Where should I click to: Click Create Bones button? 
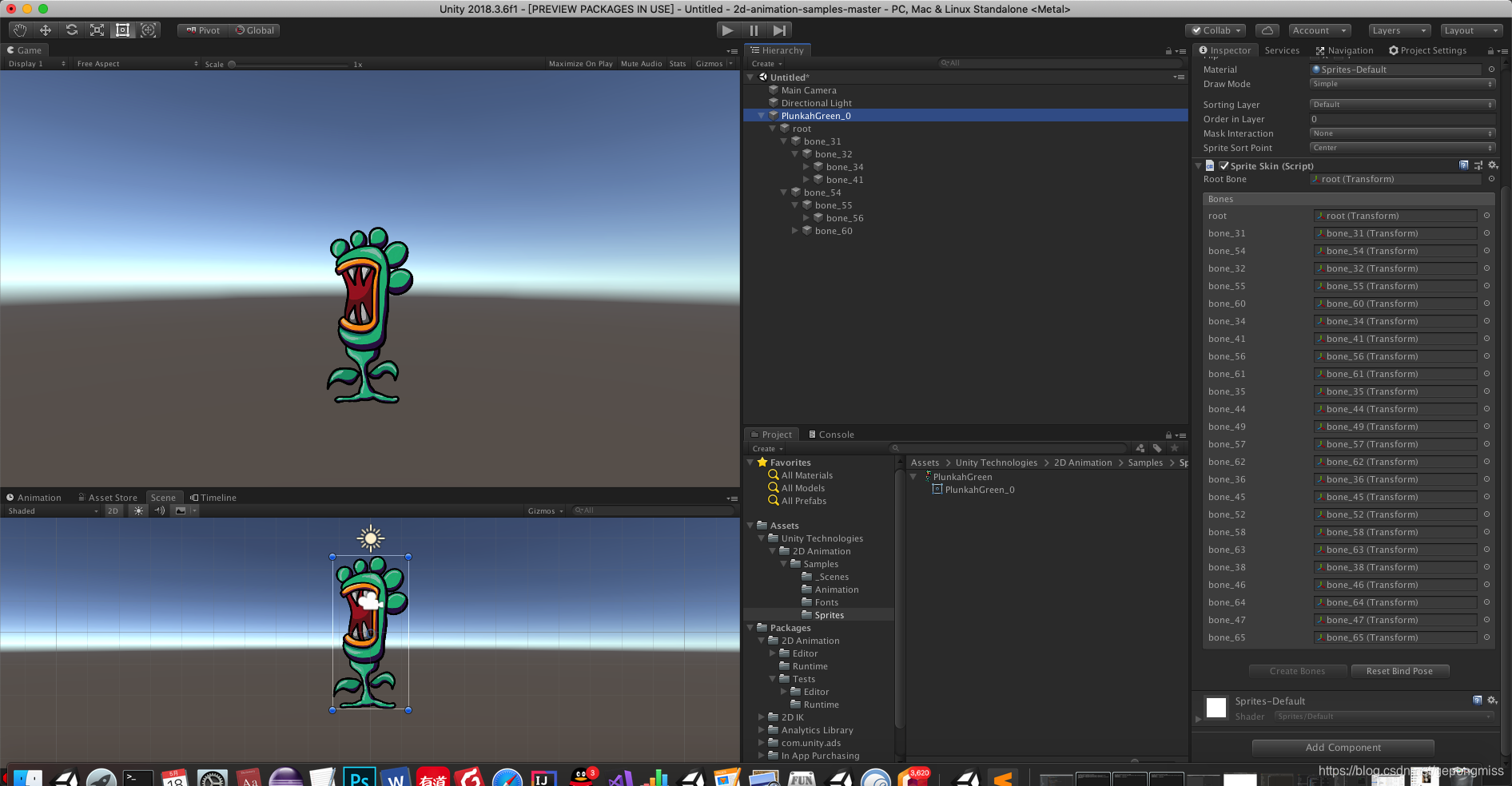point(1297,671)
